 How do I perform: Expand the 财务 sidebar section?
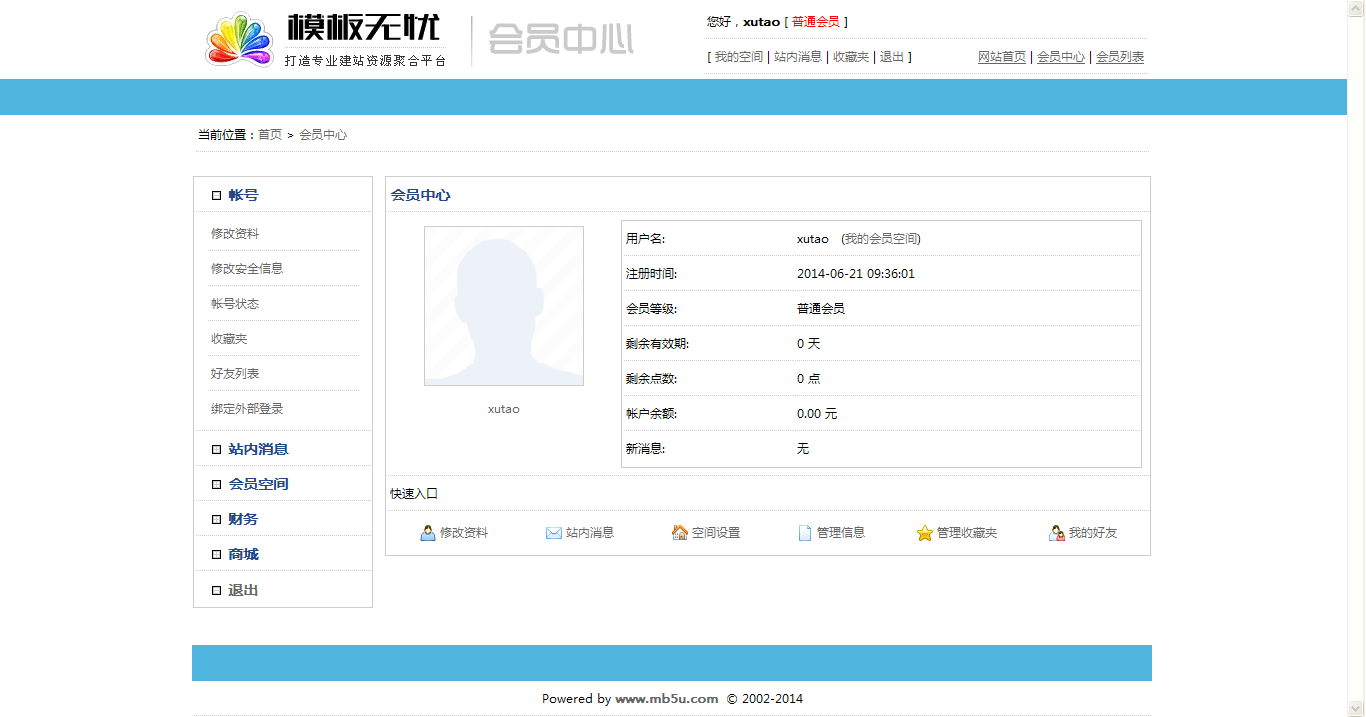pyautogui.click(x=243, y=519)
